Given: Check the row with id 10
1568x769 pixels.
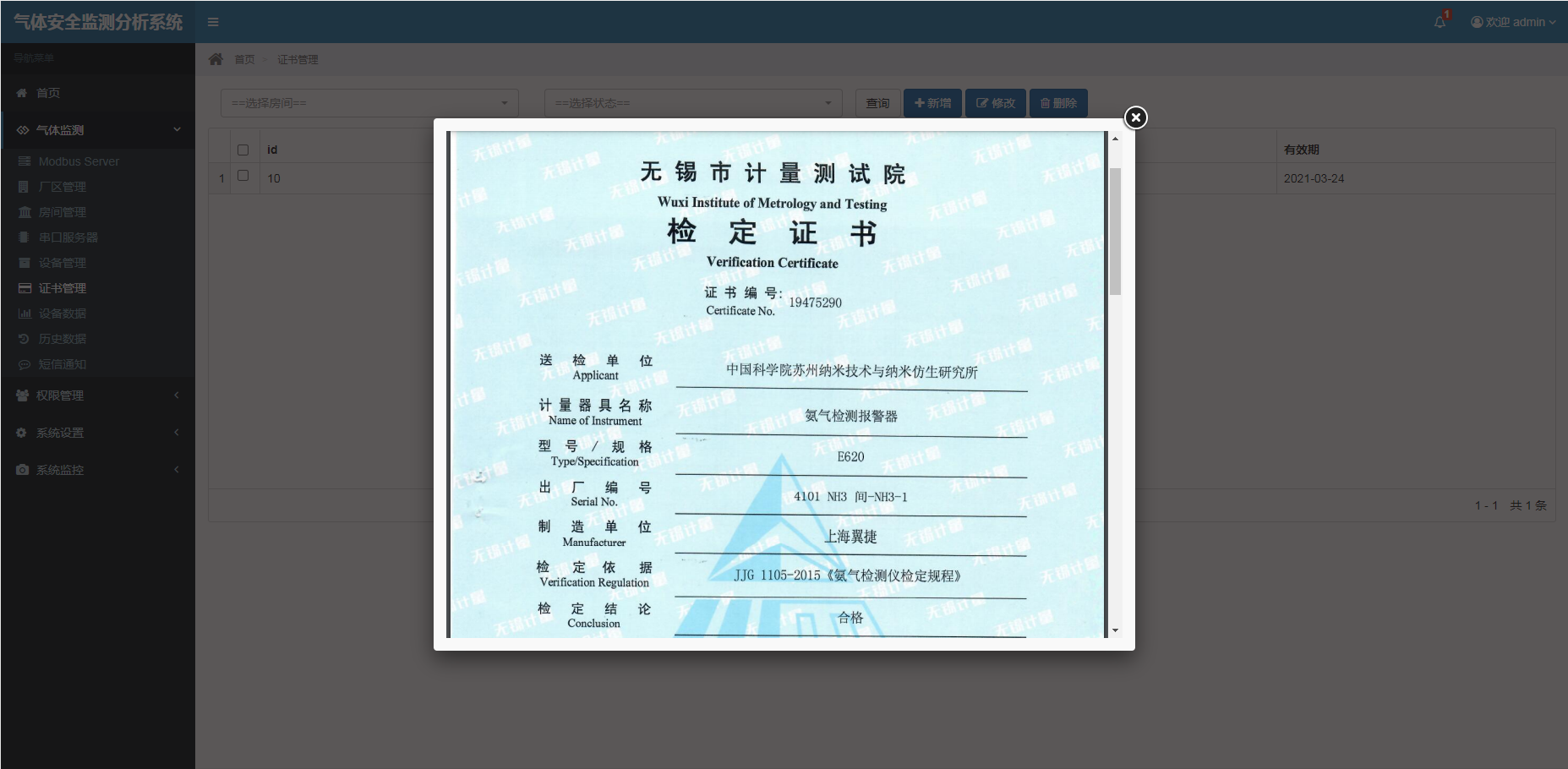Looking at the screenshot, I should click(x=243, y=176).
